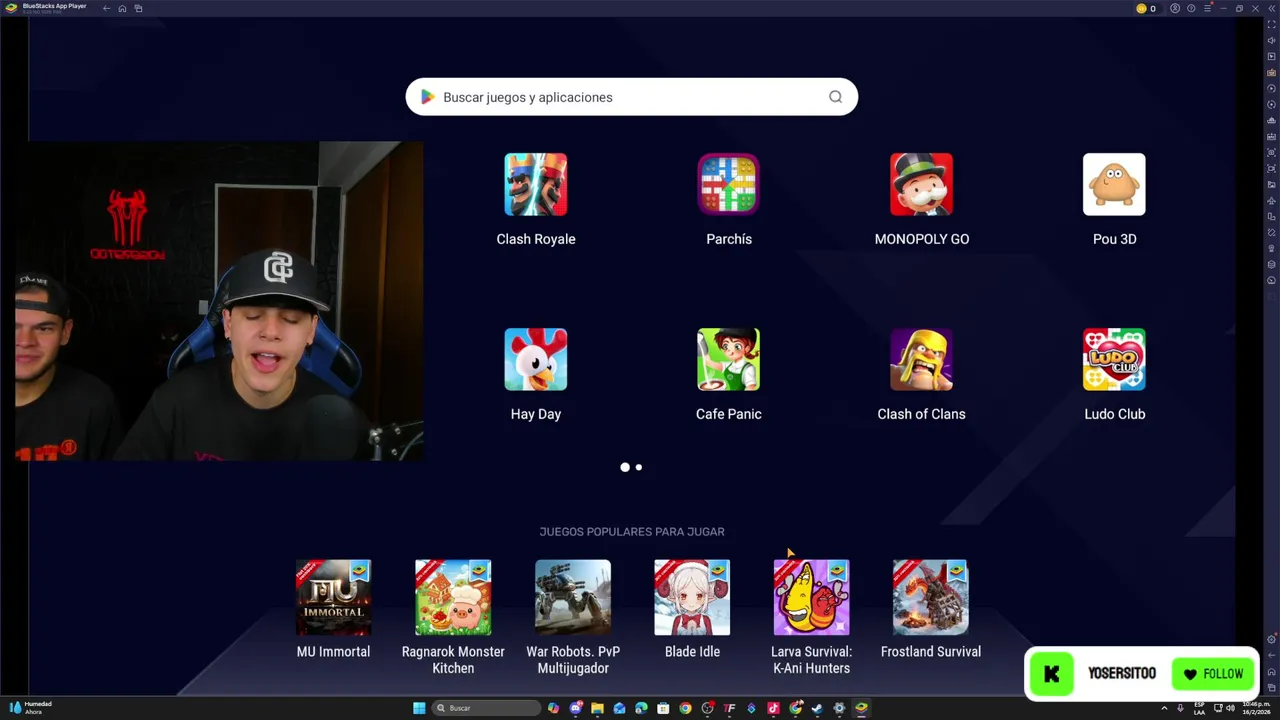Click the Buscar juegos y aplicaciones search field
The height and width of the screenshot is (720, 1280).
point(632,97)
